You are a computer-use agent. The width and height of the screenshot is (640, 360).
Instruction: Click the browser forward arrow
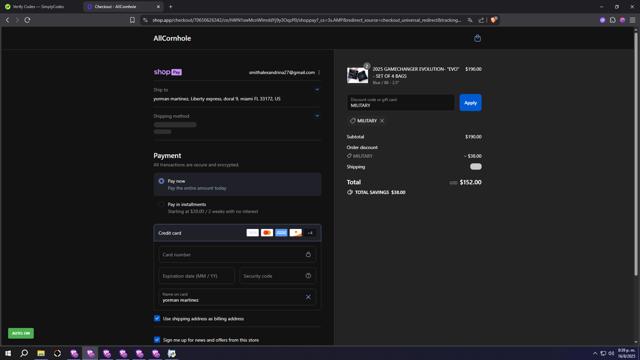coord(17,20)
